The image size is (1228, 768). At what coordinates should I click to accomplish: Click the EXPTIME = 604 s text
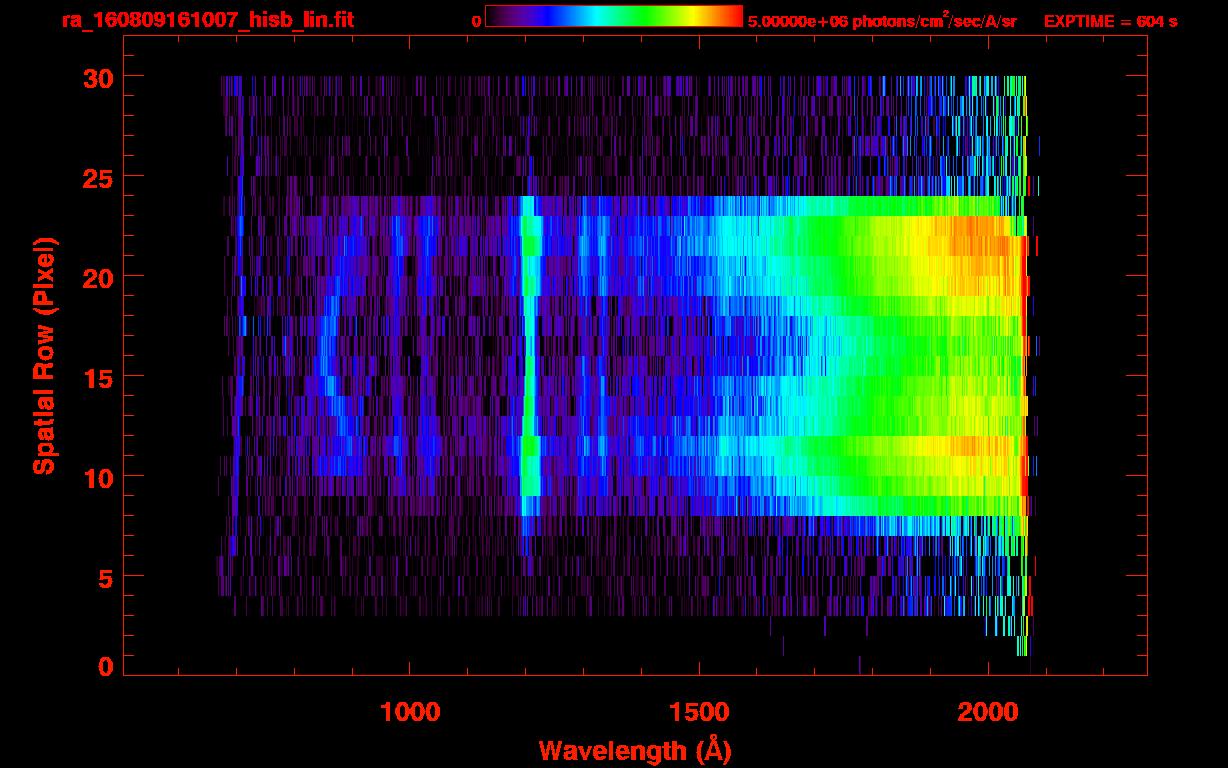pyautogui.click(x=1110, y=21)
